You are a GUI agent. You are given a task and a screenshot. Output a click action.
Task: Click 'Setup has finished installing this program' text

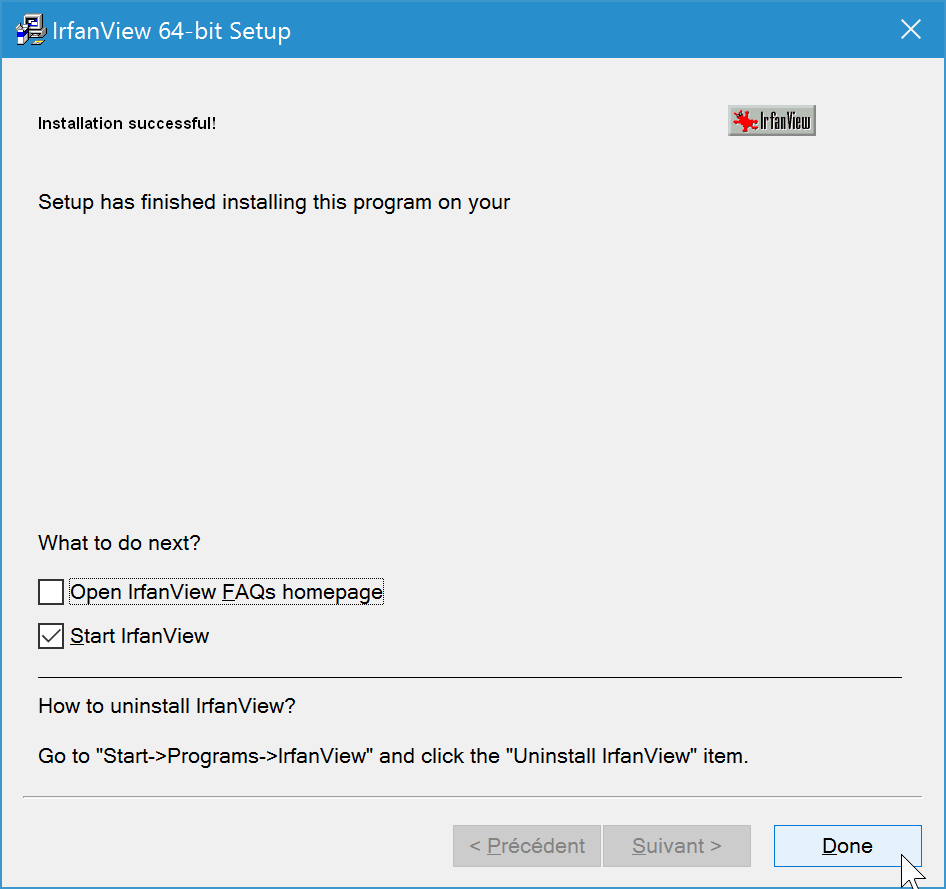pos(274,202)
